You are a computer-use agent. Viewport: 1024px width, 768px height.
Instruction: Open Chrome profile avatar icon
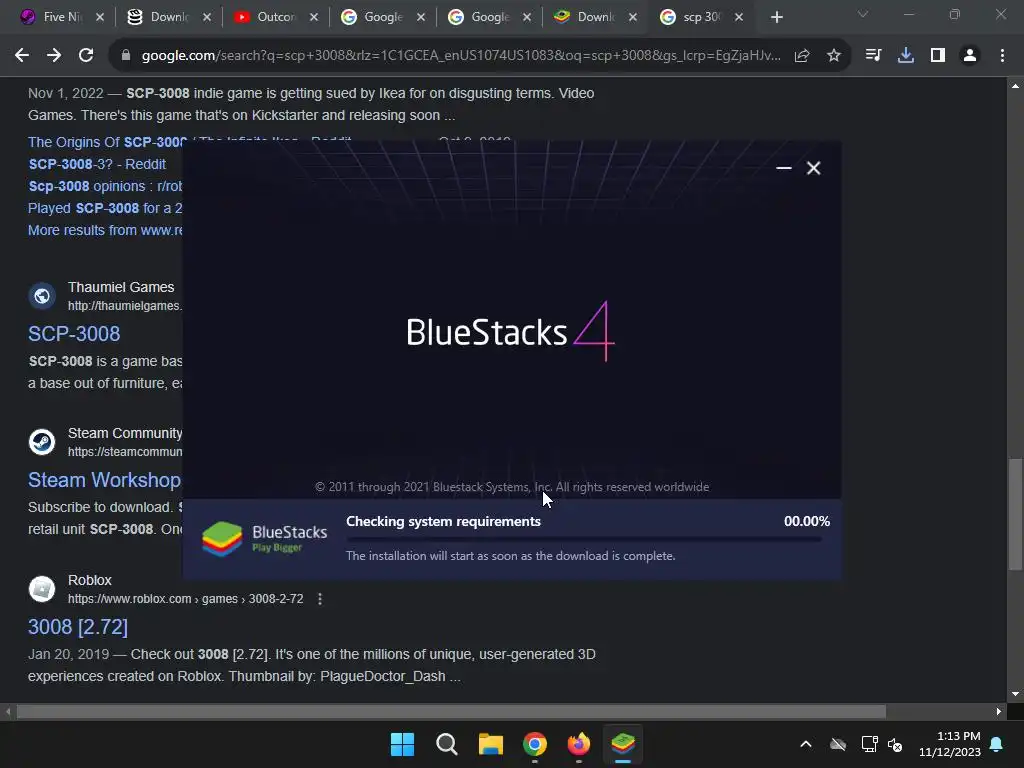(970, 56)
